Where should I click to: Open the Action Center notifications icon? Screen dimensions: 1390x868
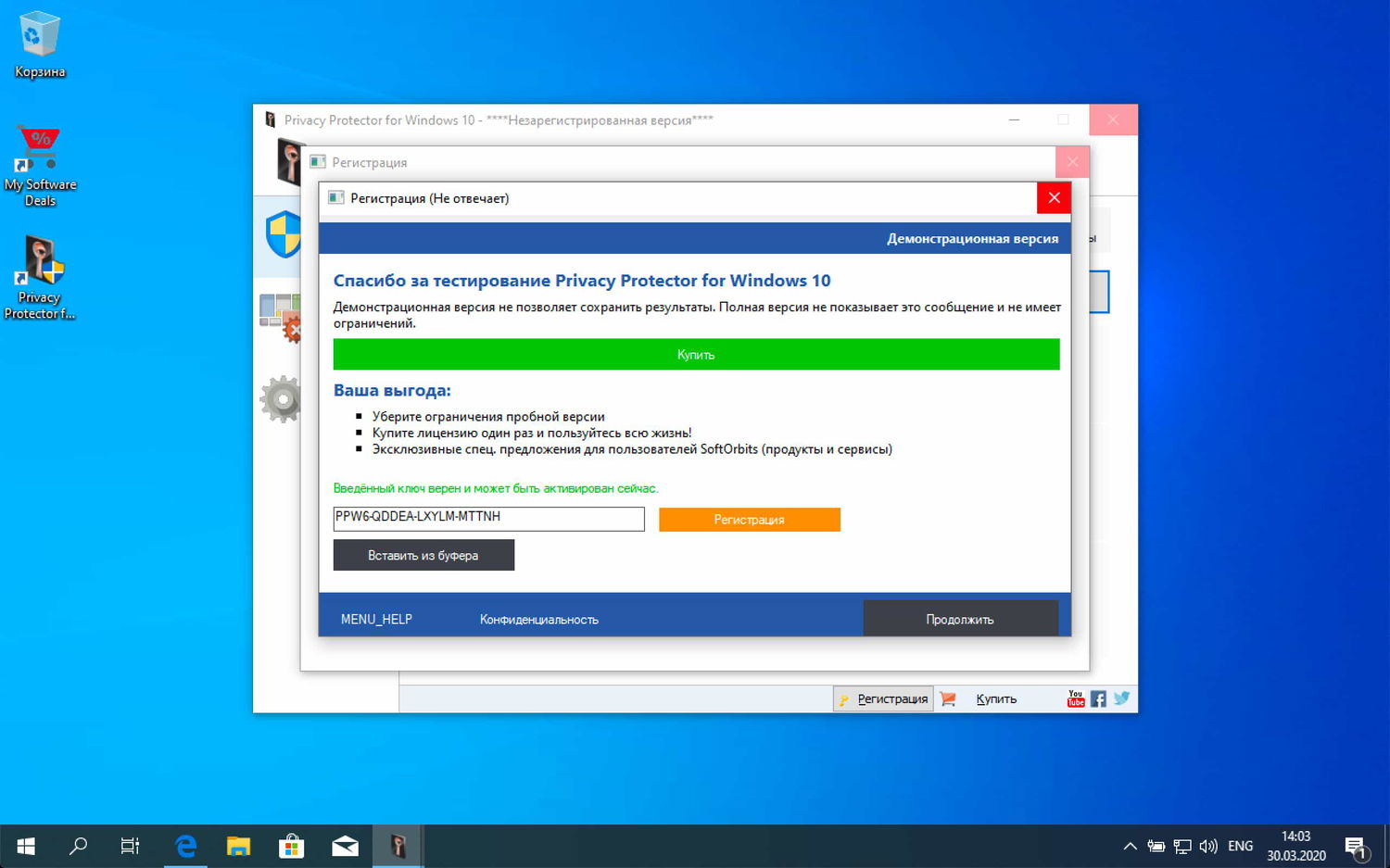[x=1358, y=846]
